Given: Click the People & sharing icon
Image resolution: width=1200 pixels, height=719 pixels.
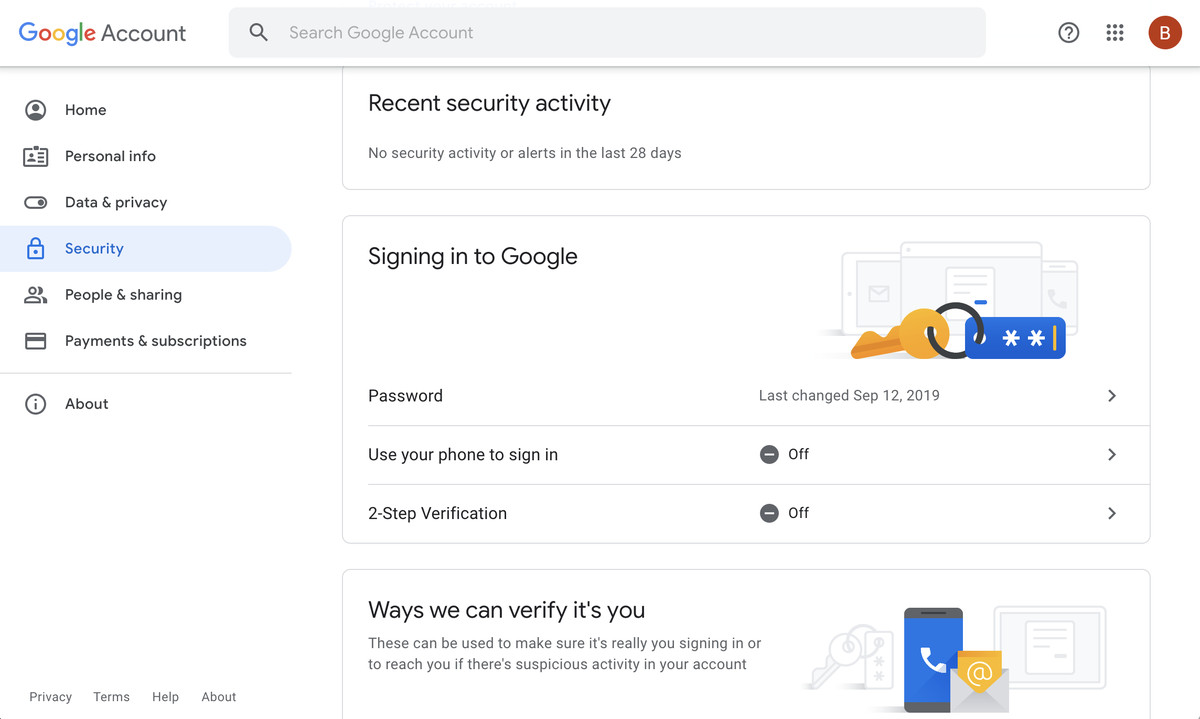Looking at the screenshot, I should coord(36,295).
